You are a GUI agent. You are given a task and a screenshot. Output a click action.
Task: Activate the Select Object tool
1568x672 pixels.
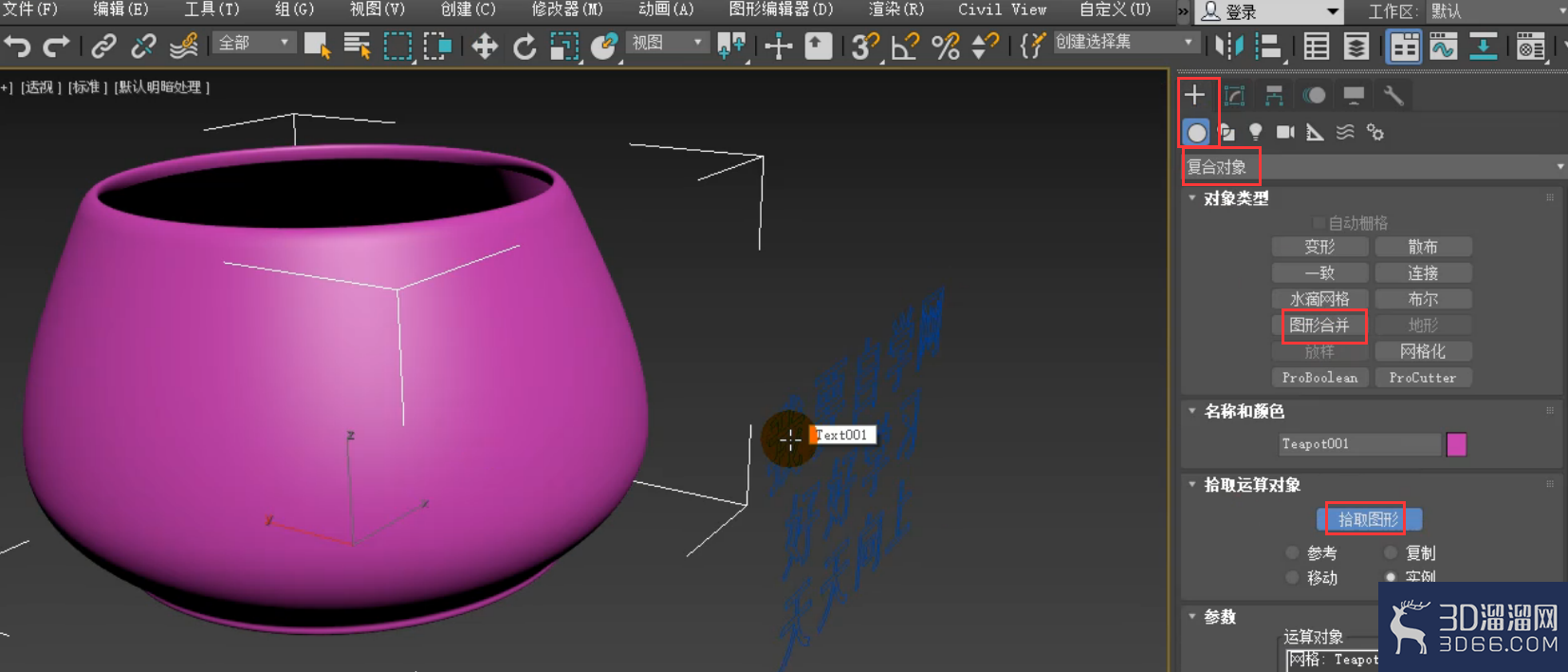317,45
